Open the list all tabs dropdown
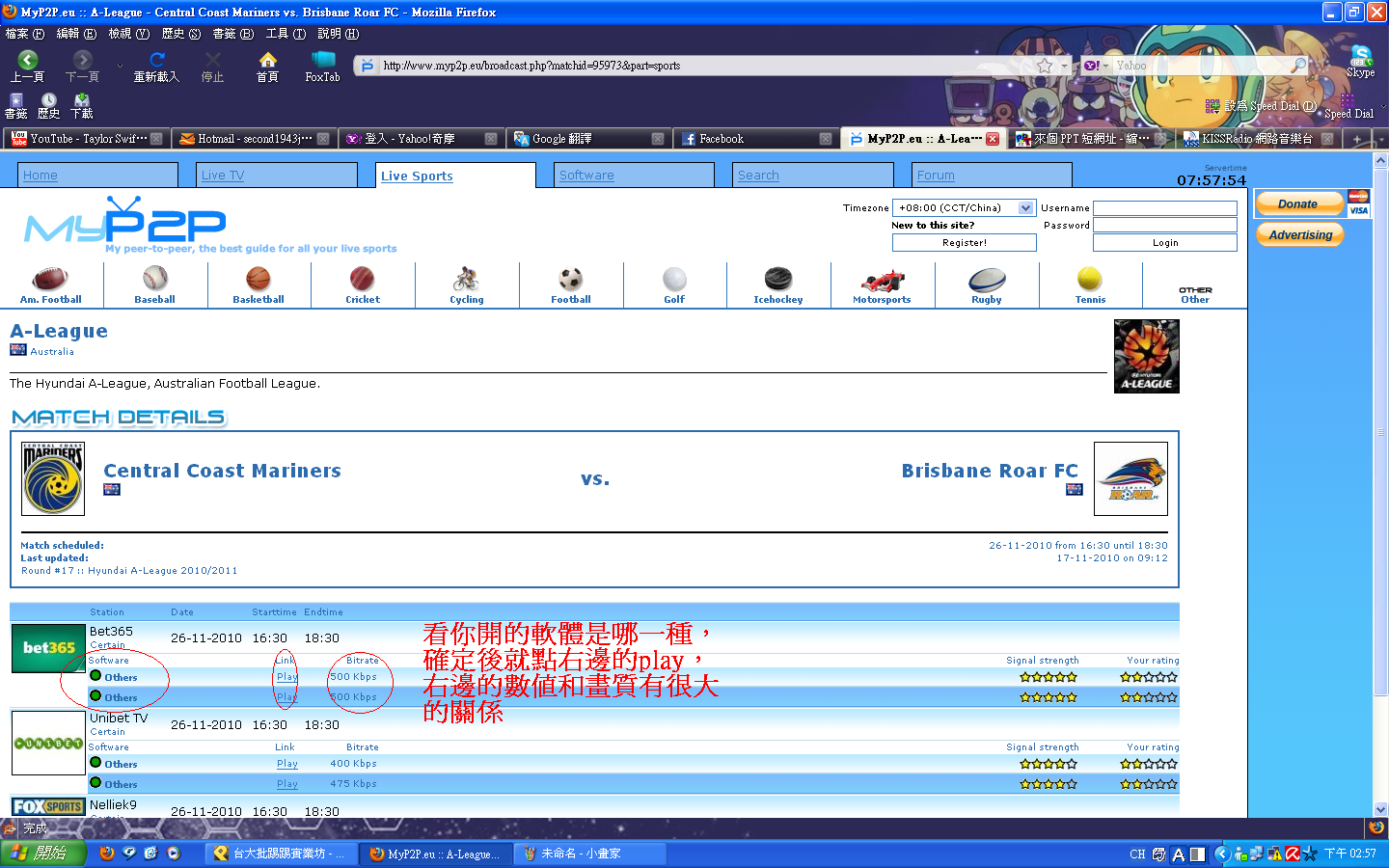 point(1380,139)
